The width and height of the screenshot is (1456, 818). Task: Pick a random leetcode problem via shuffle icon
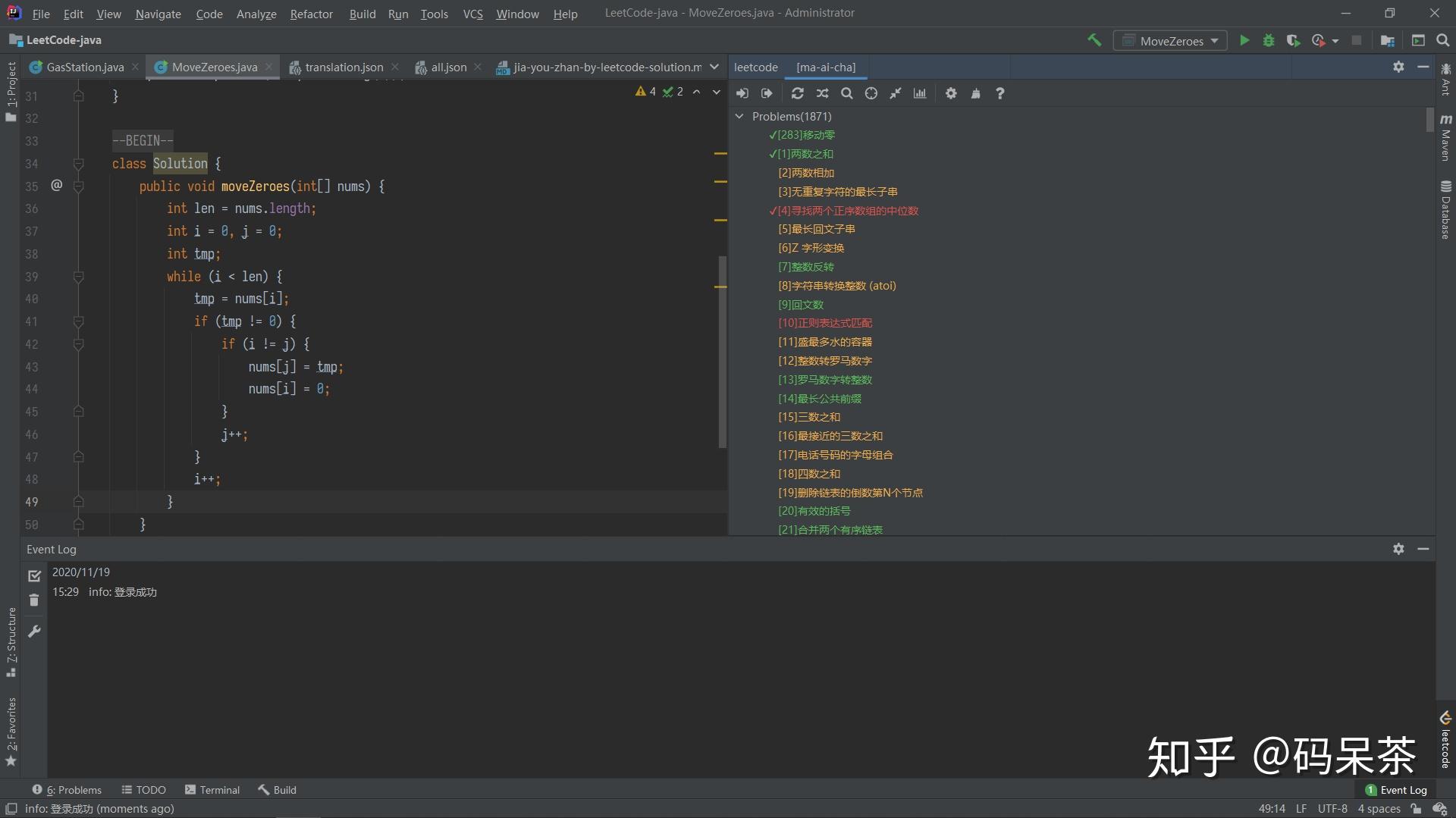[822, 93]
